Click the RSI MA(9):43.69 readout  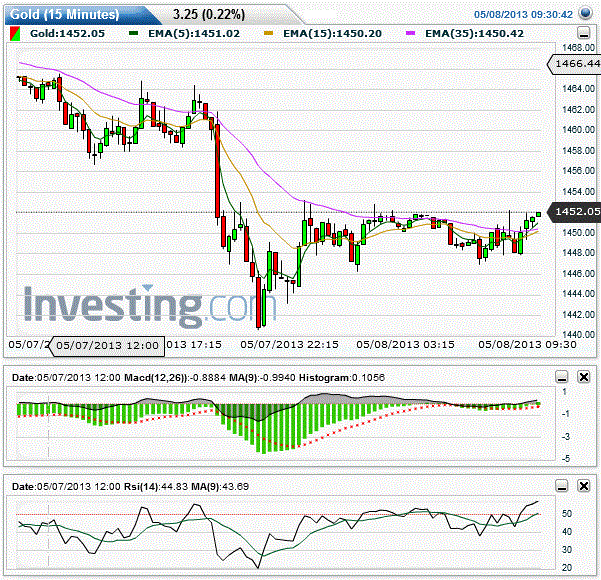point(220,486)
